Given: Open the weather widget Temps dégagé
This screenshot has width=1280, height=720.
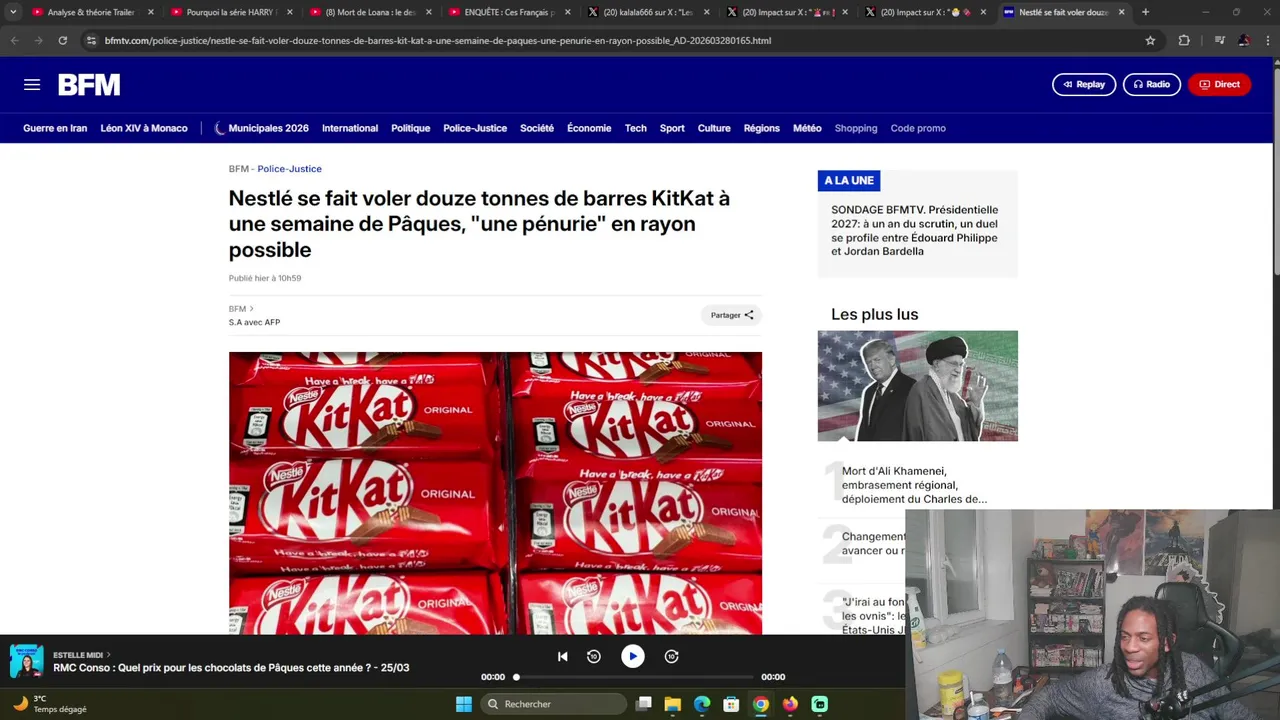Looking at the screenshot, I should [50, 704].
